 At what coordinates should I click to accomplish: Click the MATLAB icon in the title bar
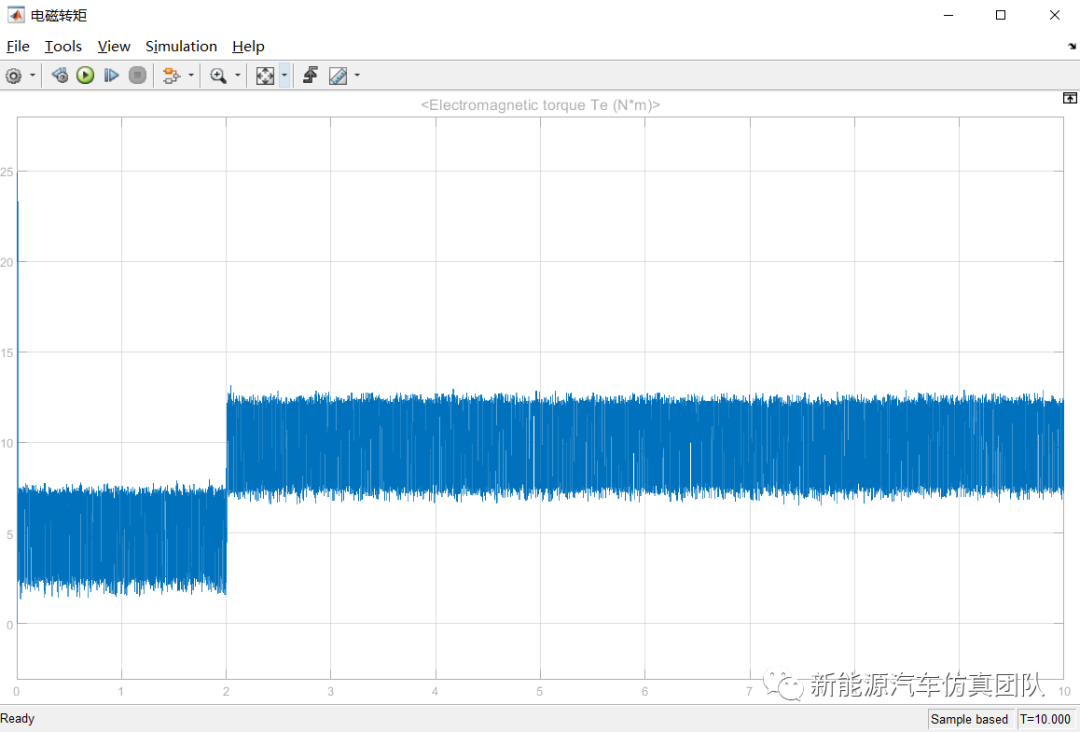pyautogui.click(x=15, y=15)
